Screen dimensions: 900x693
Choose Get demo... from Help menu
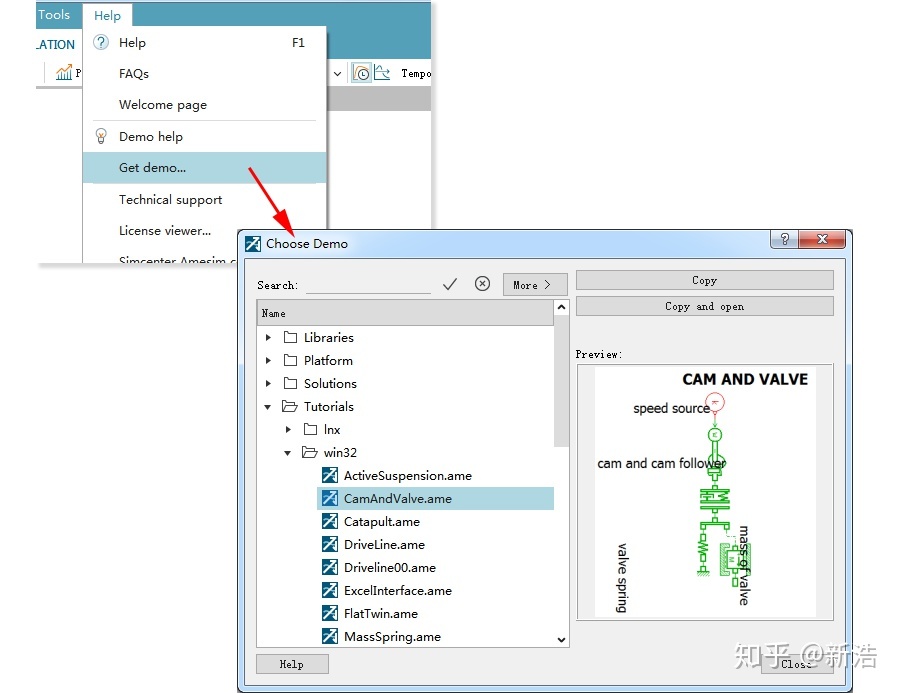(204, 168)
